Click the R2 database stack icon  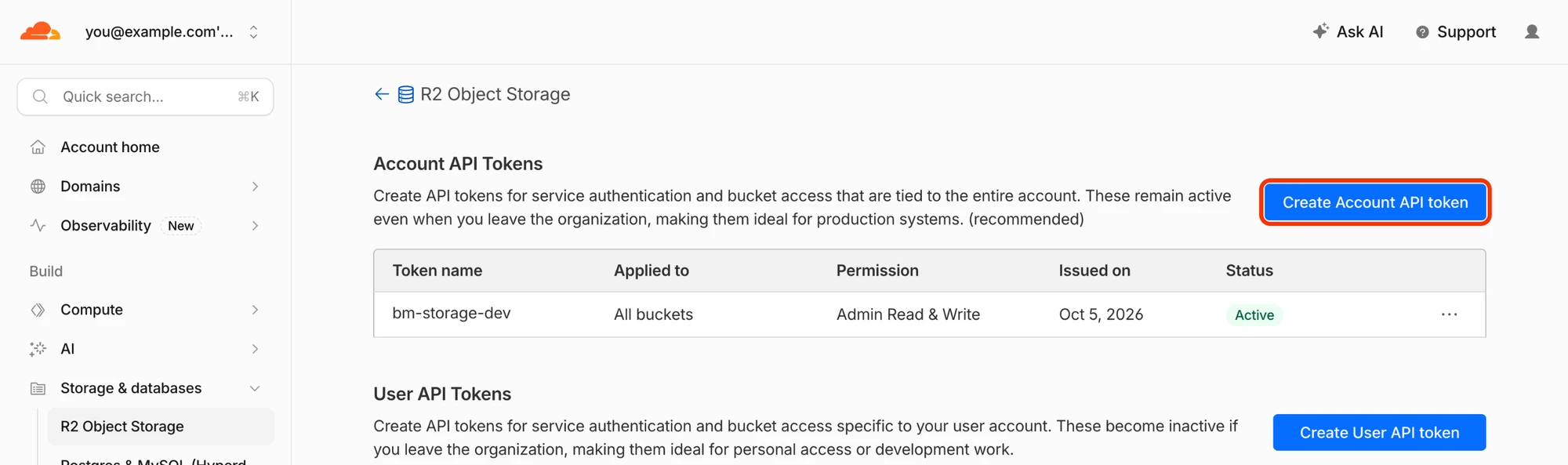click(x=405, y=95)
